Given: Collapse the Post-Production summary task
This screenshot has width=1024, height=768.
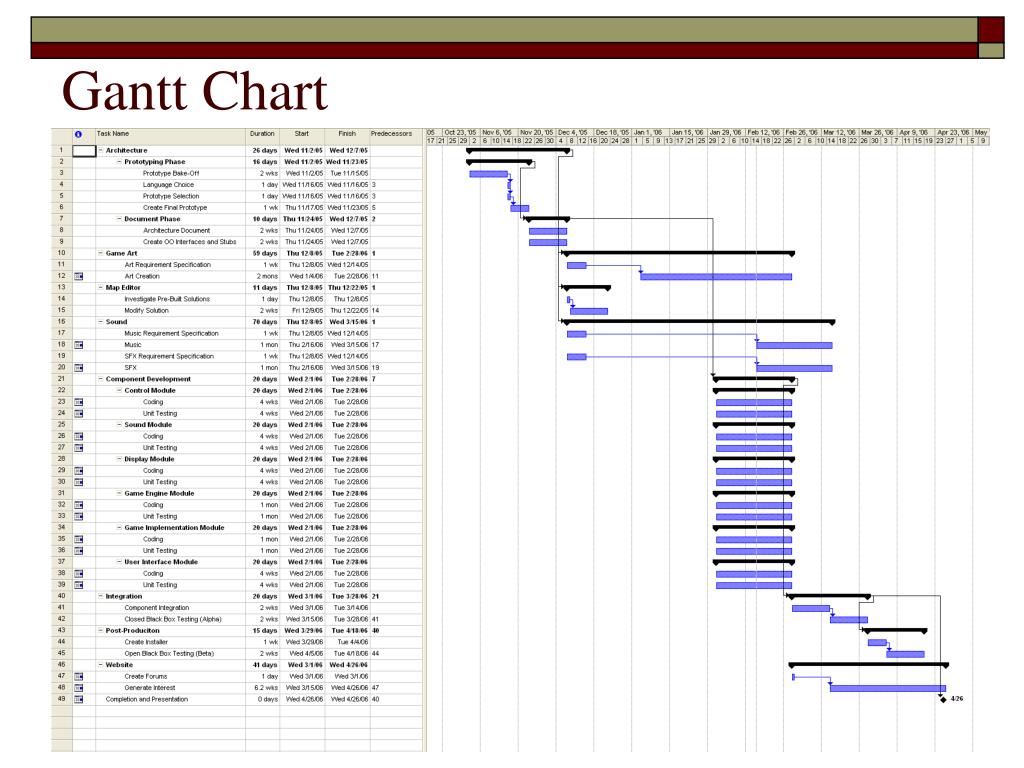Looking at the screenshot, I should [x=101, y=631].
